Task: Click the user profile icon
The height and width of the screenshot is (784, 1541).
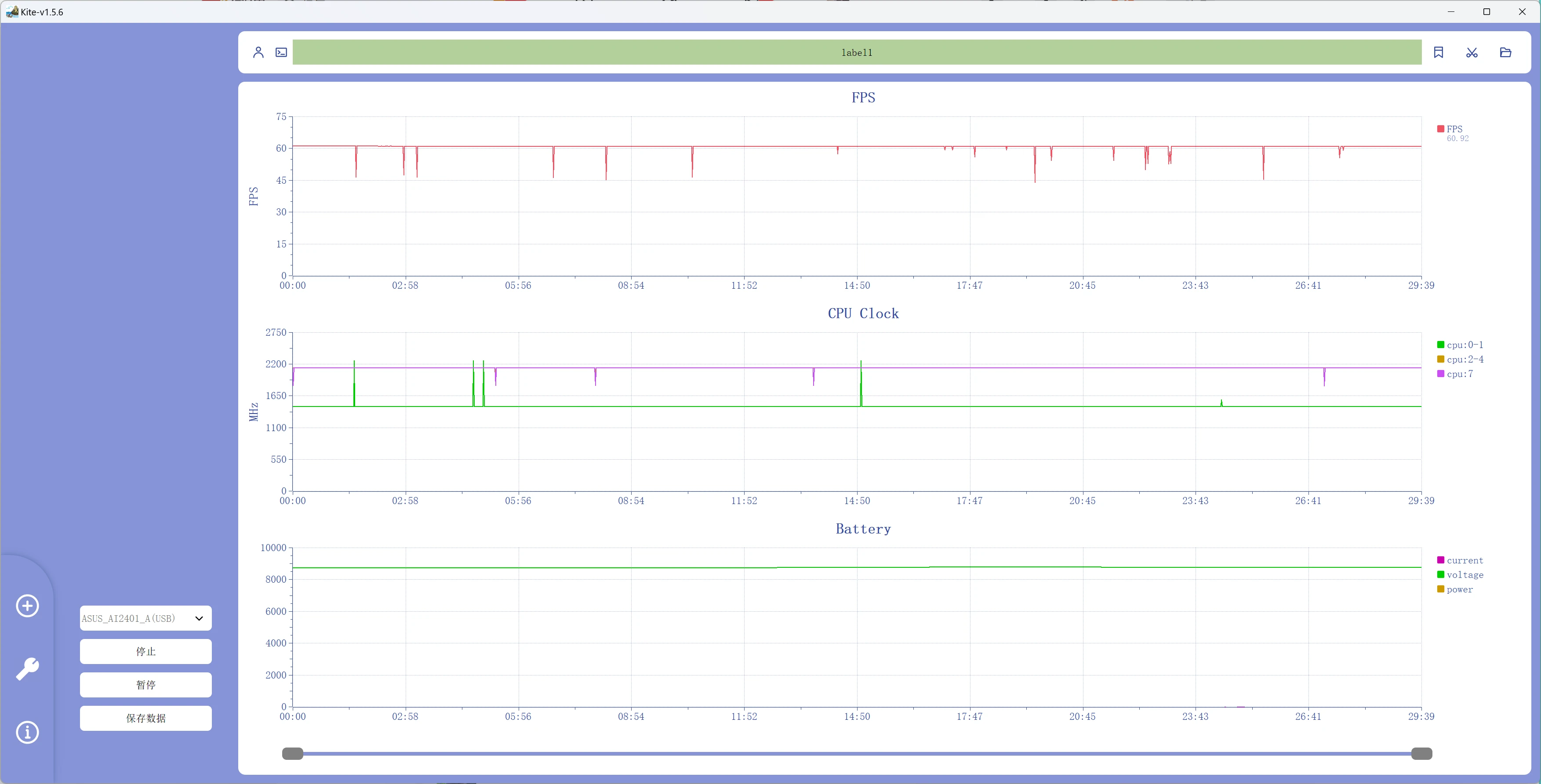Action: [x=258, y=53]
